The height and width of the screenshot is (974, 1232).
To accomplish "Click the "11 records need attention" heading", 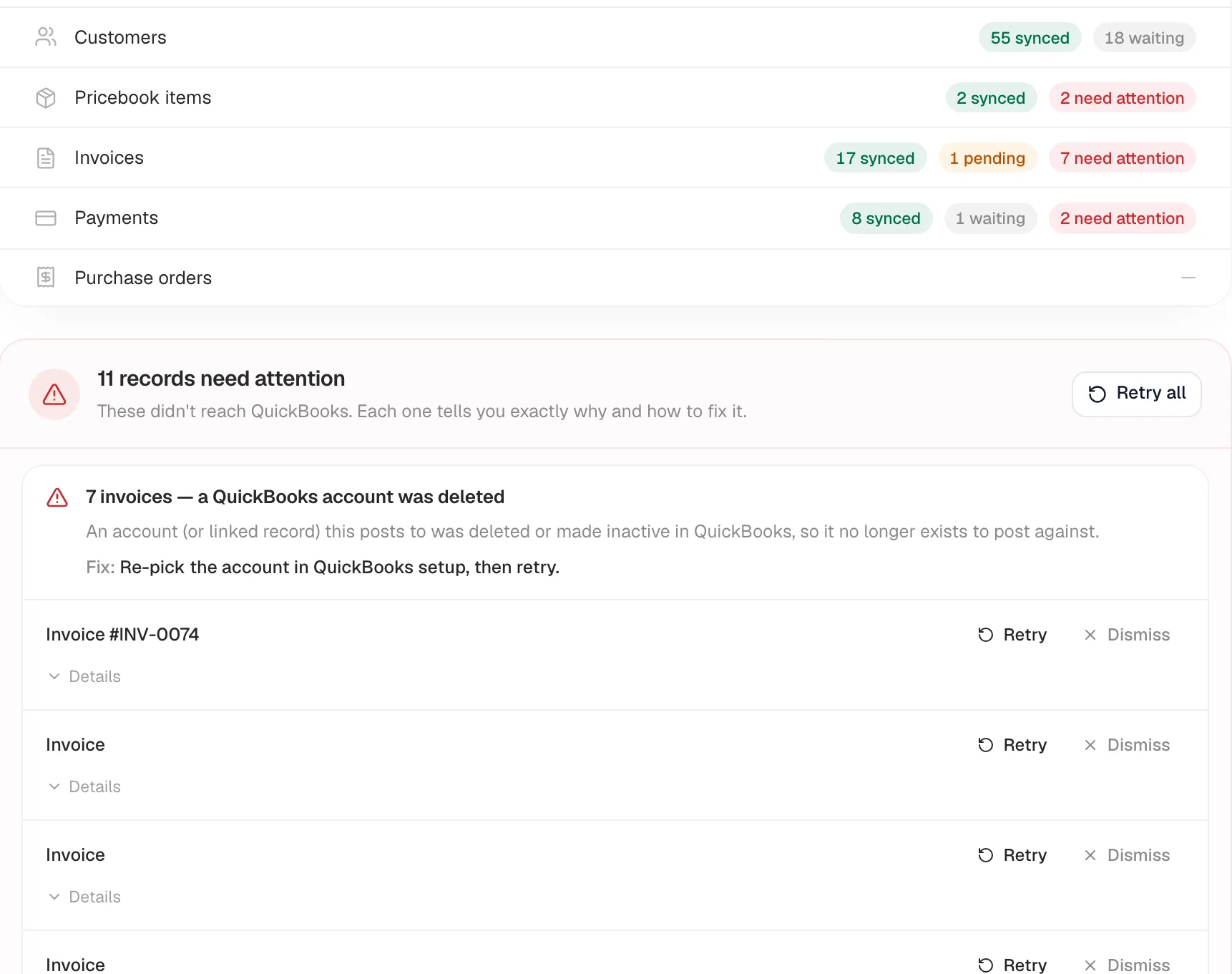I will click(221, 379).
